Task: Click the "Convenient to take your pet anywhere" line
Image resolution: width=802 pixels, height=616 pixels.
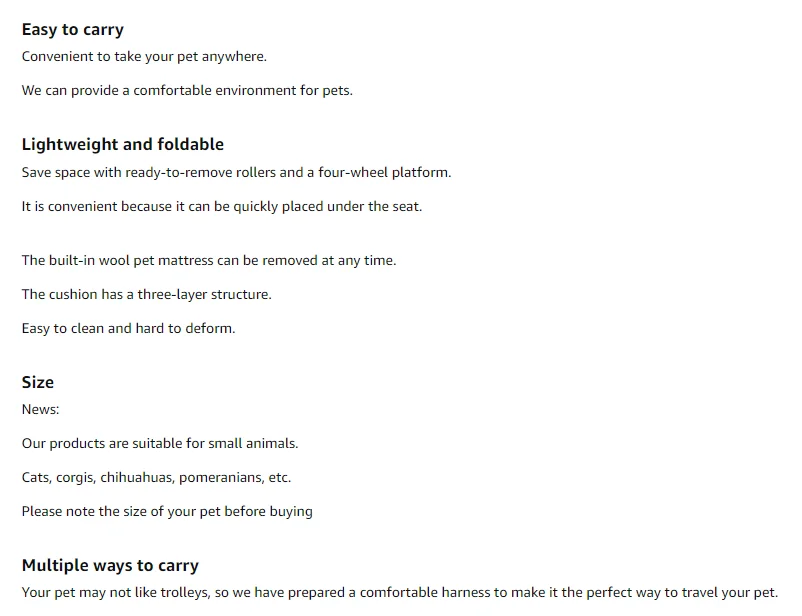Action: click(x=144, y=57)
